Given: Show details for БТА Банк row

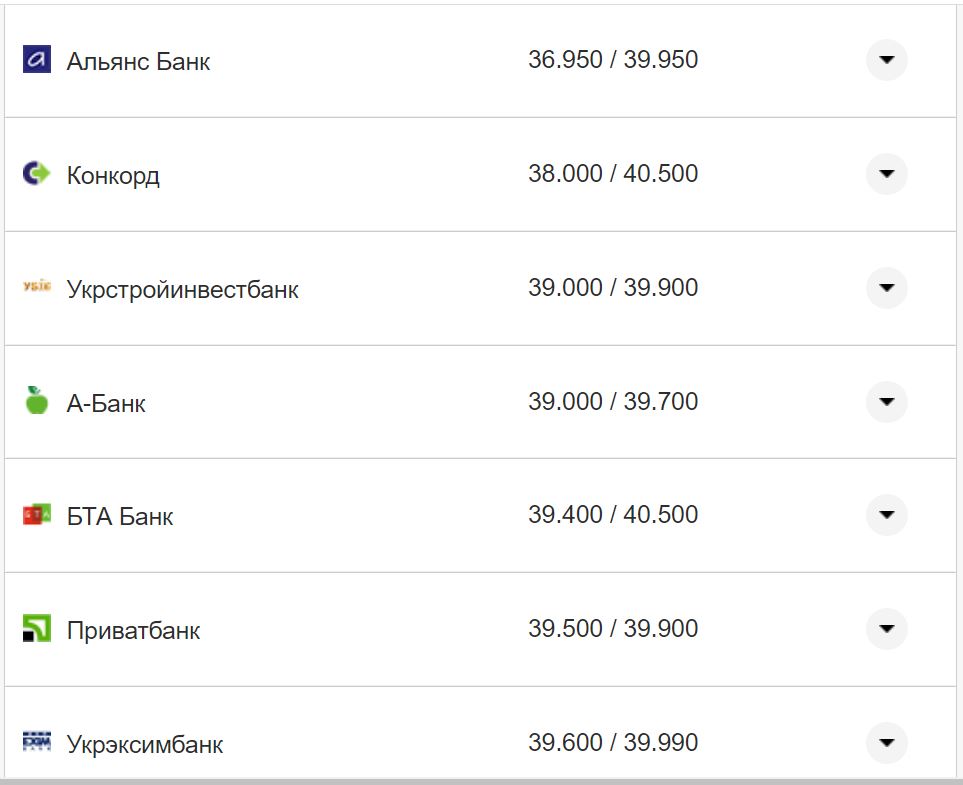Looking at the screenshot, I should [886, 515].
